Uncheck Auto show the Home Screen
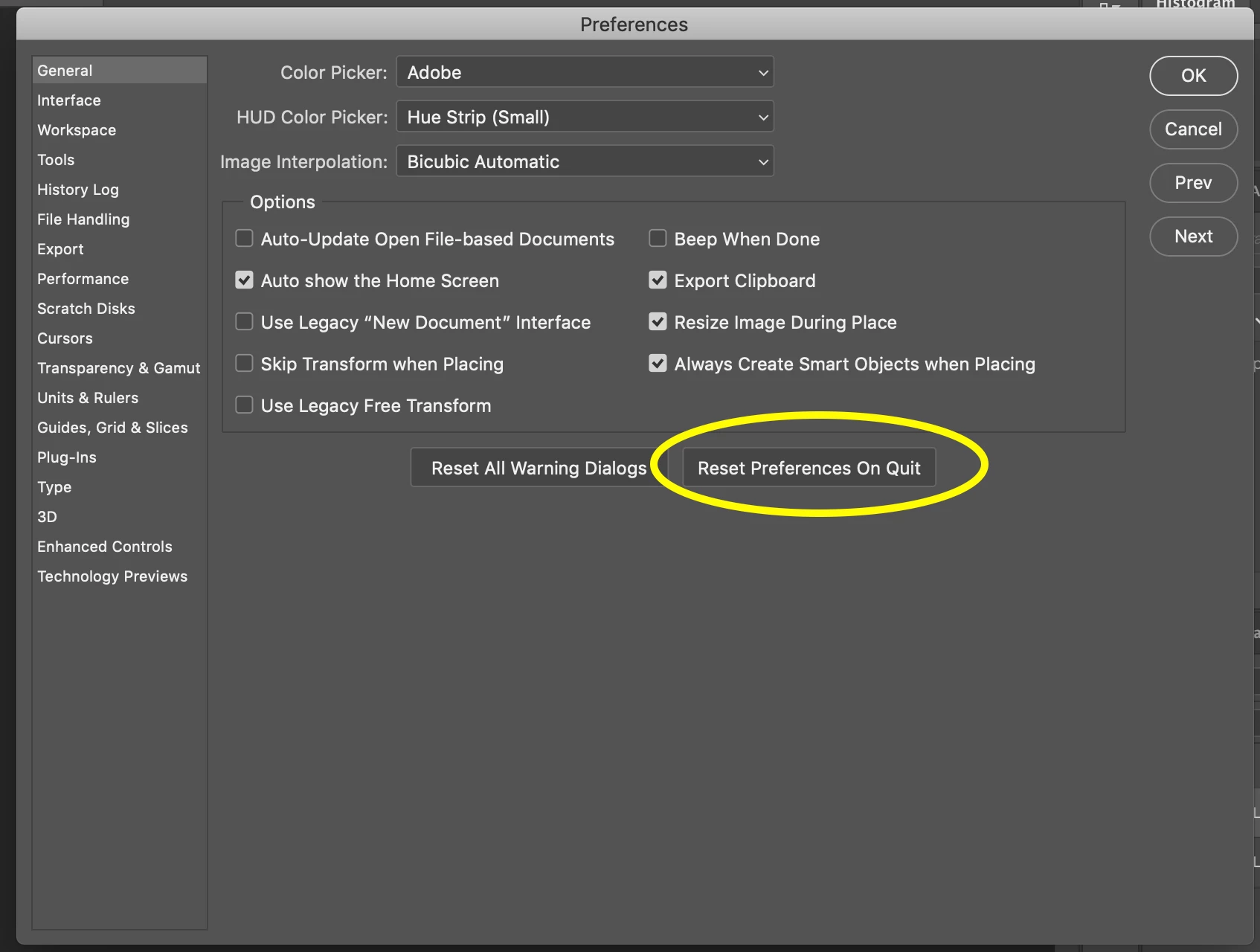 [244, 280]
